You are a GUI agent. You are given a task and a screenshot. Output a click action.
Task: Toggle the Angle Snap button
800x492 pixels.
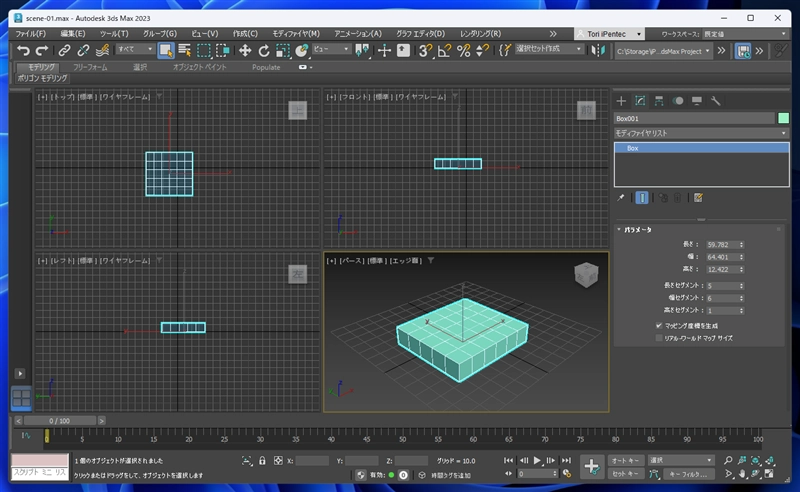coord(444,50)
